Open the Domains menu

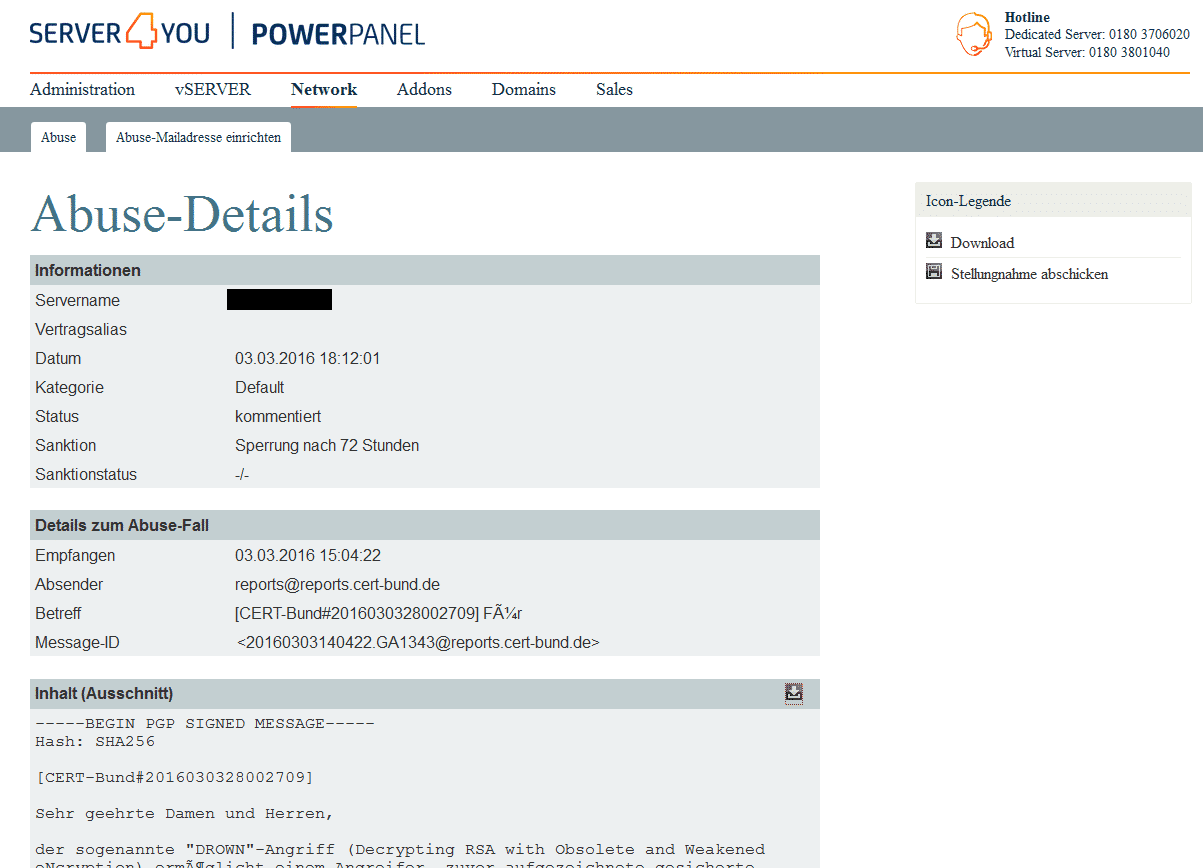click(524, 89)
